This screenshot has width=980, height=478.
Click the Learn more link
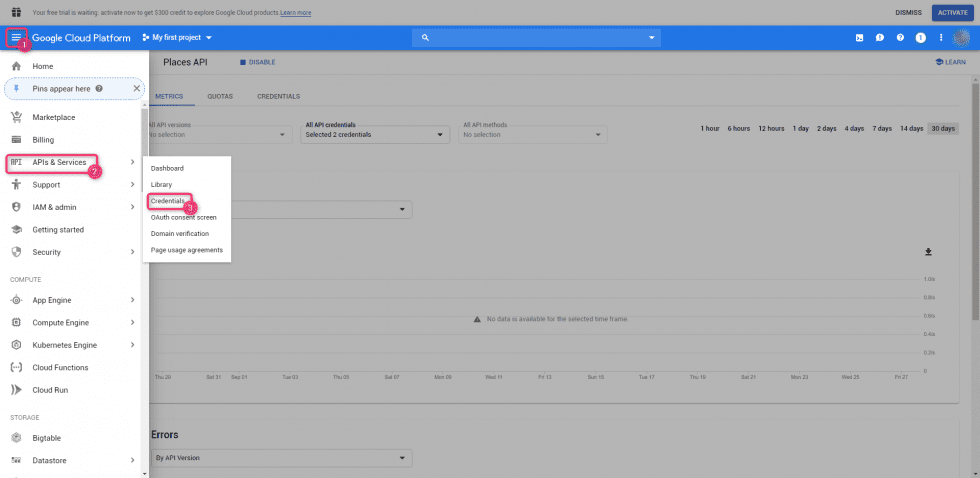click(296, 12)
